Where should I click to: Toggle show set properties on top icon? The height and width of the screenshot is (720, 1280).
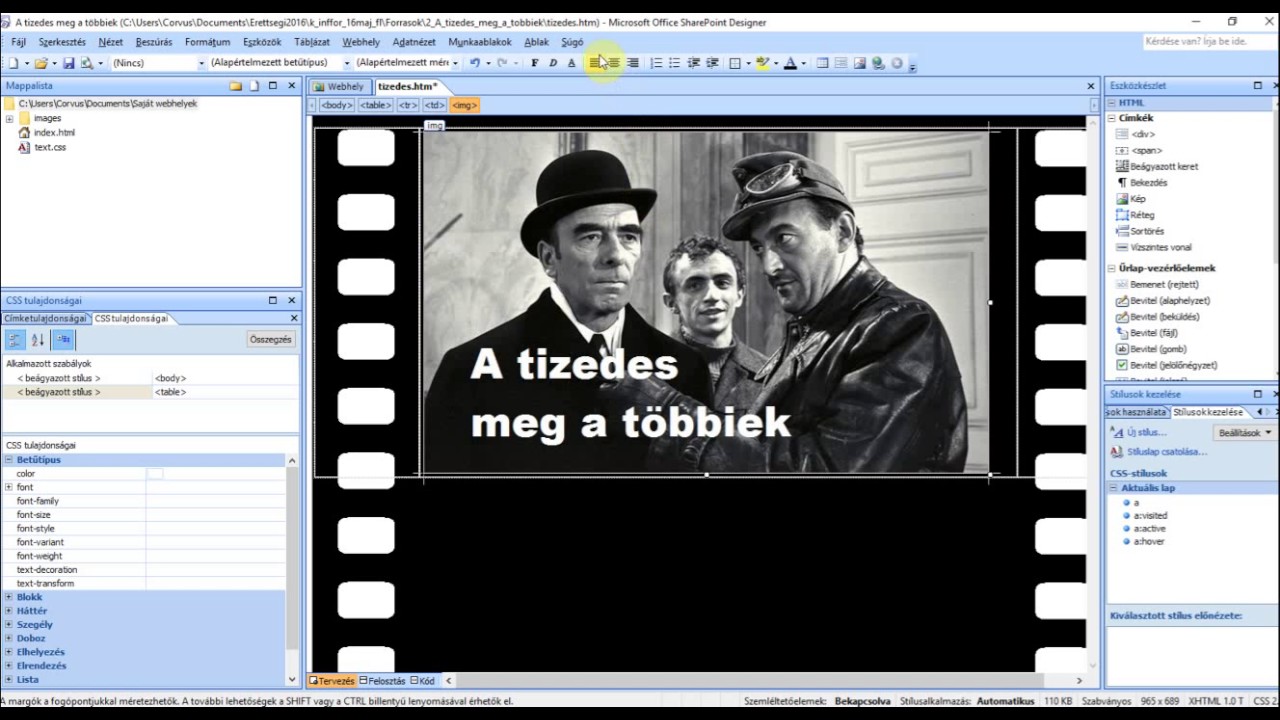(63, 340)
